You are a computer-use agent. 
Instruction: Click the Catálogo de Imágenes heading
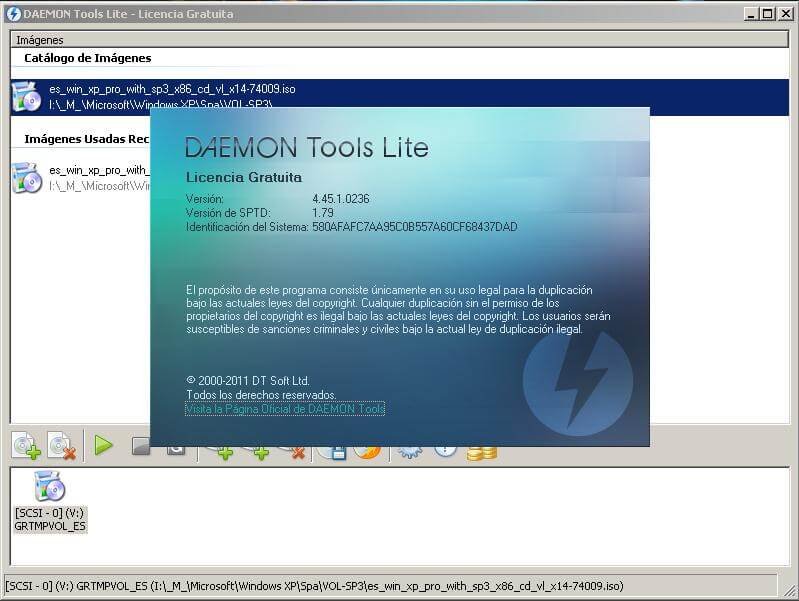(x=88, y=58)
